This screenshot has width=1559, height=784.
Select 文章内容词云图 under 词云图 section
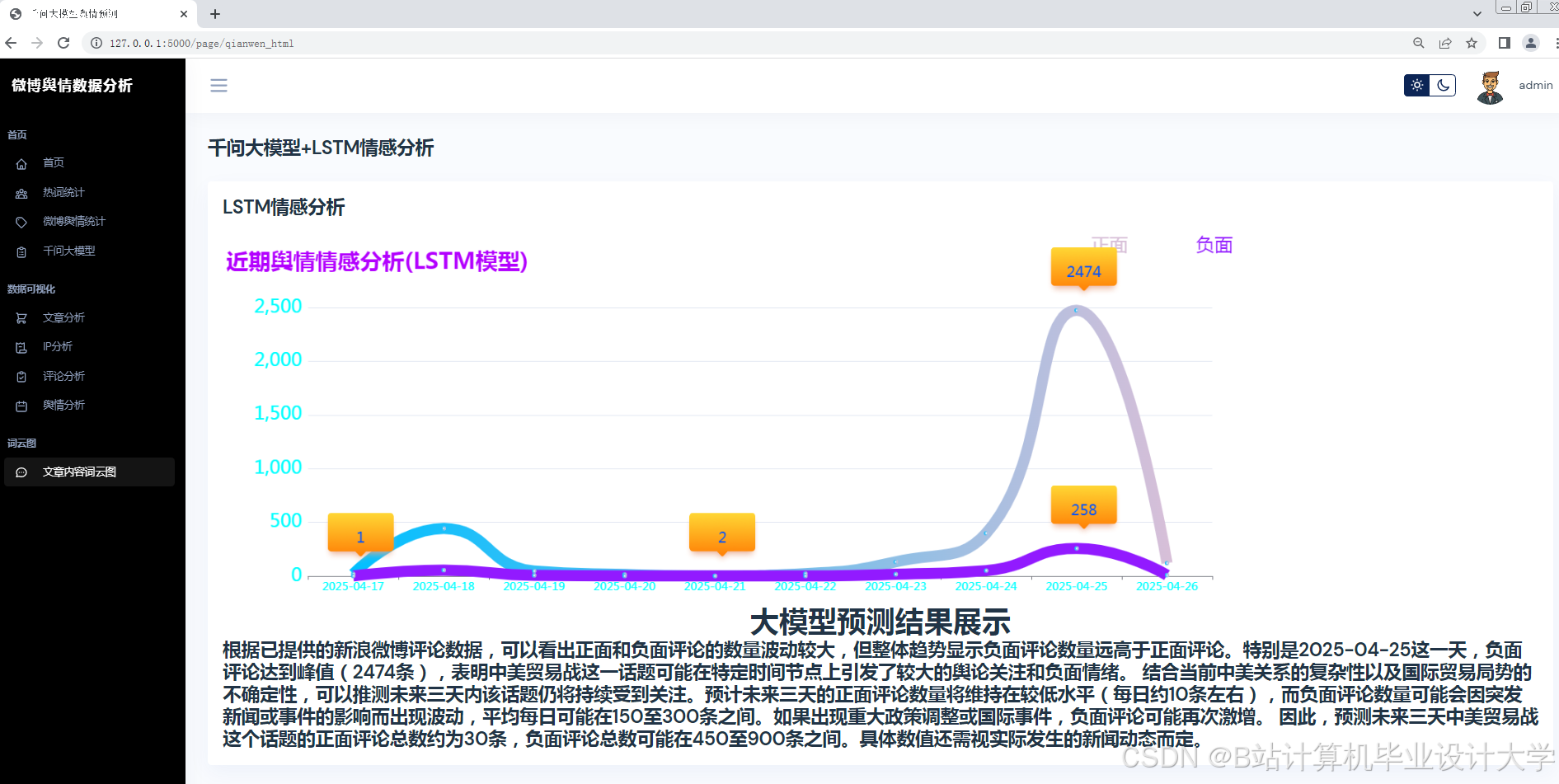(x=79, y=472)
